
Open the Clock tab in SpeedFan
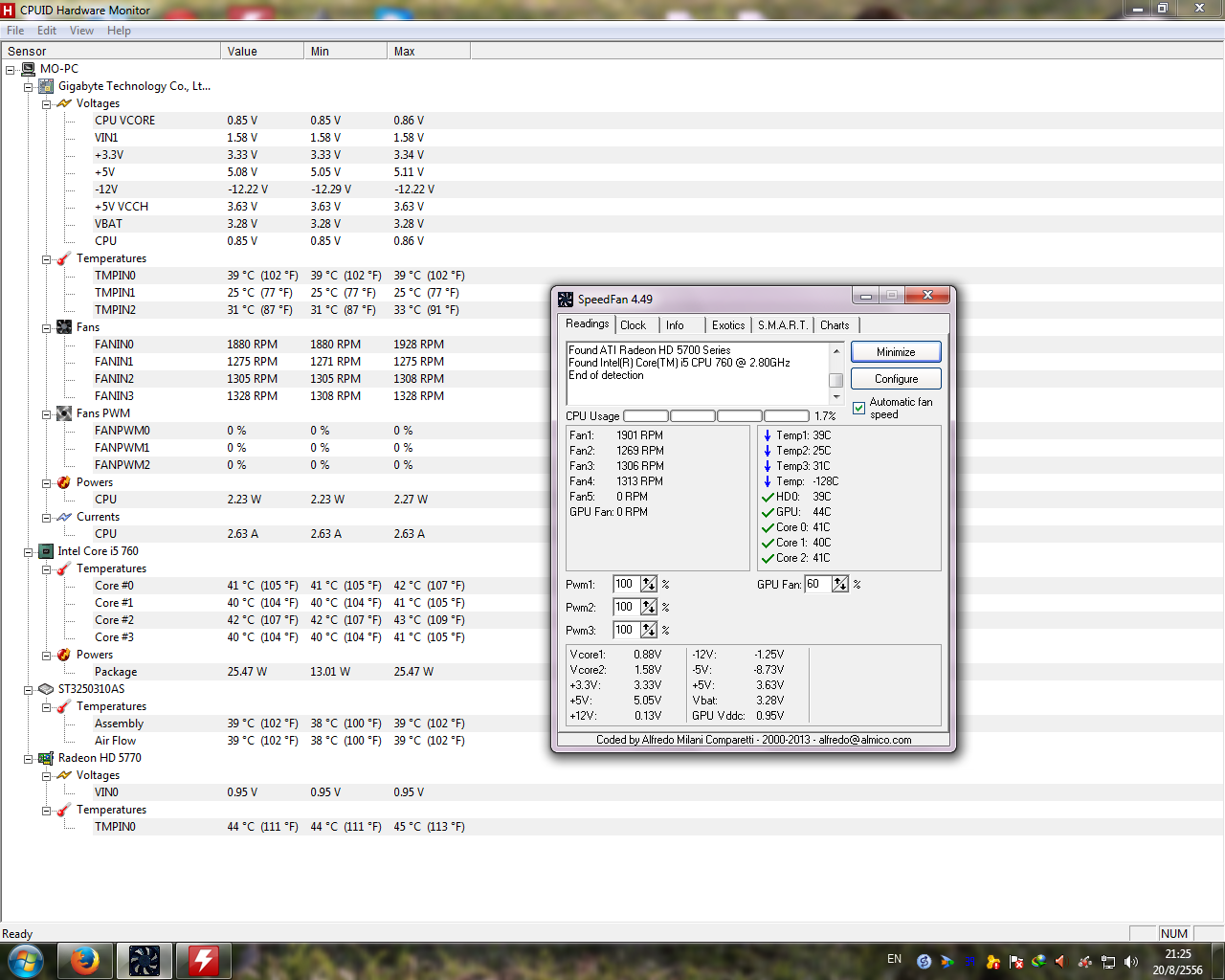coord(633,325)
